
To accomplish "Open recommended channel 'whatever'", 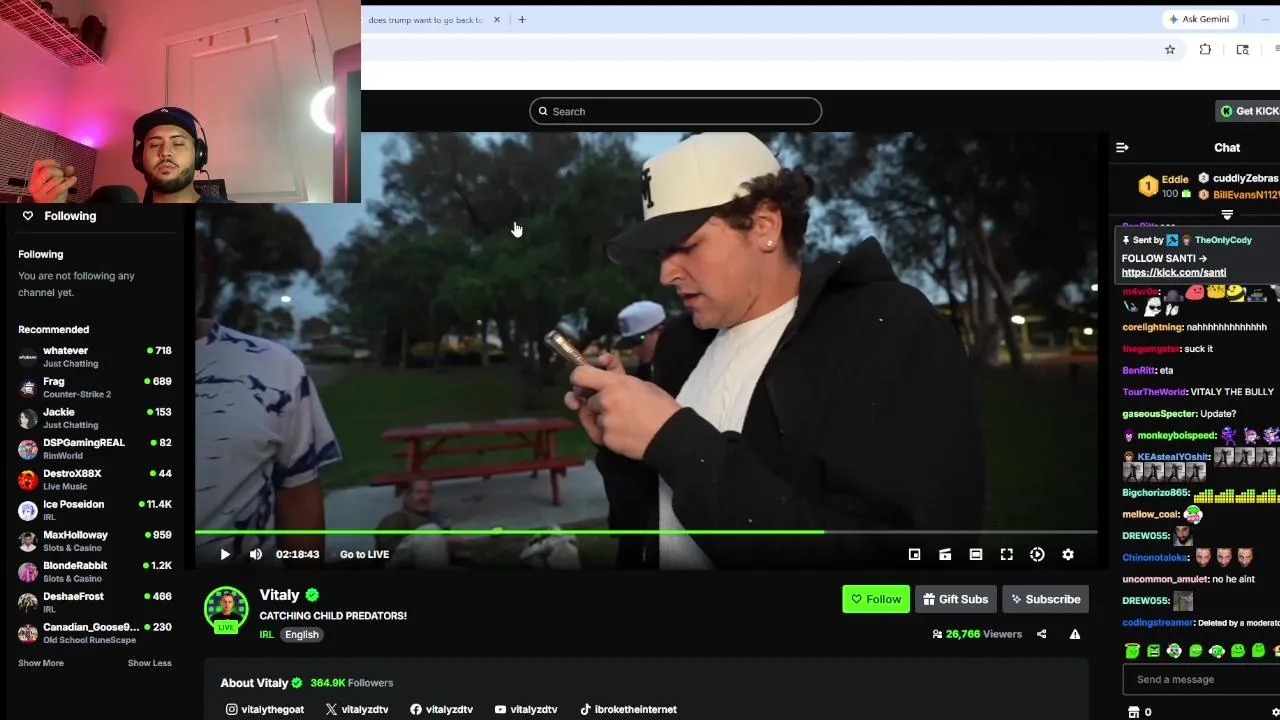I will coord(95,357).
